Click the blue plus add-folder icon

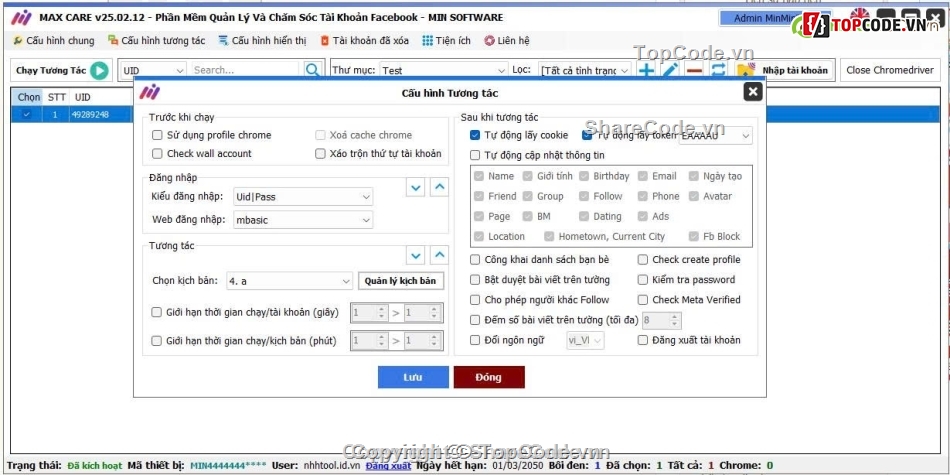tap(646, 70)
